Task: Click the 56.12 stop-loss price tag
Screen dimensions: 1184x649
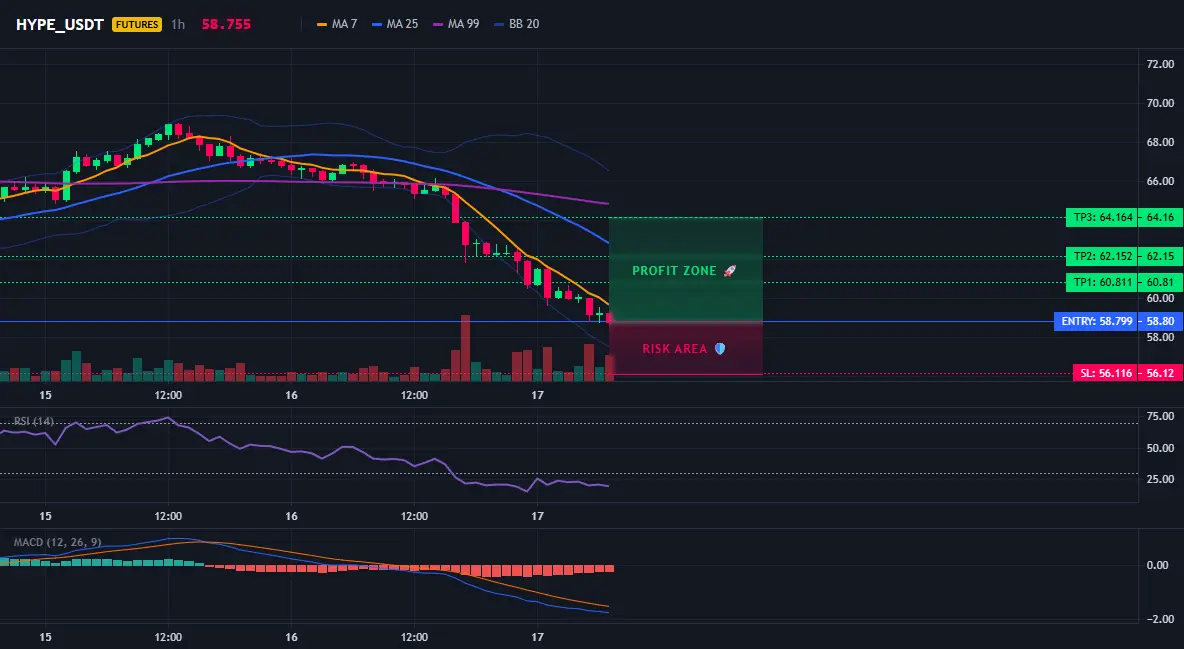Action: point(1160,373)
